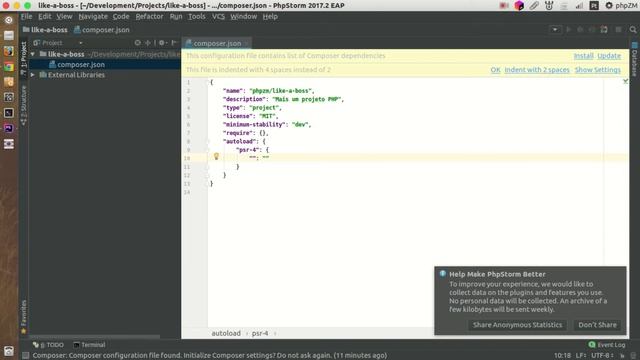Image resolution: width=640 pixels, height=360 pixels.
Task: Click the Chrome icon in the Ubuntu dock
Action: (9, 67)
